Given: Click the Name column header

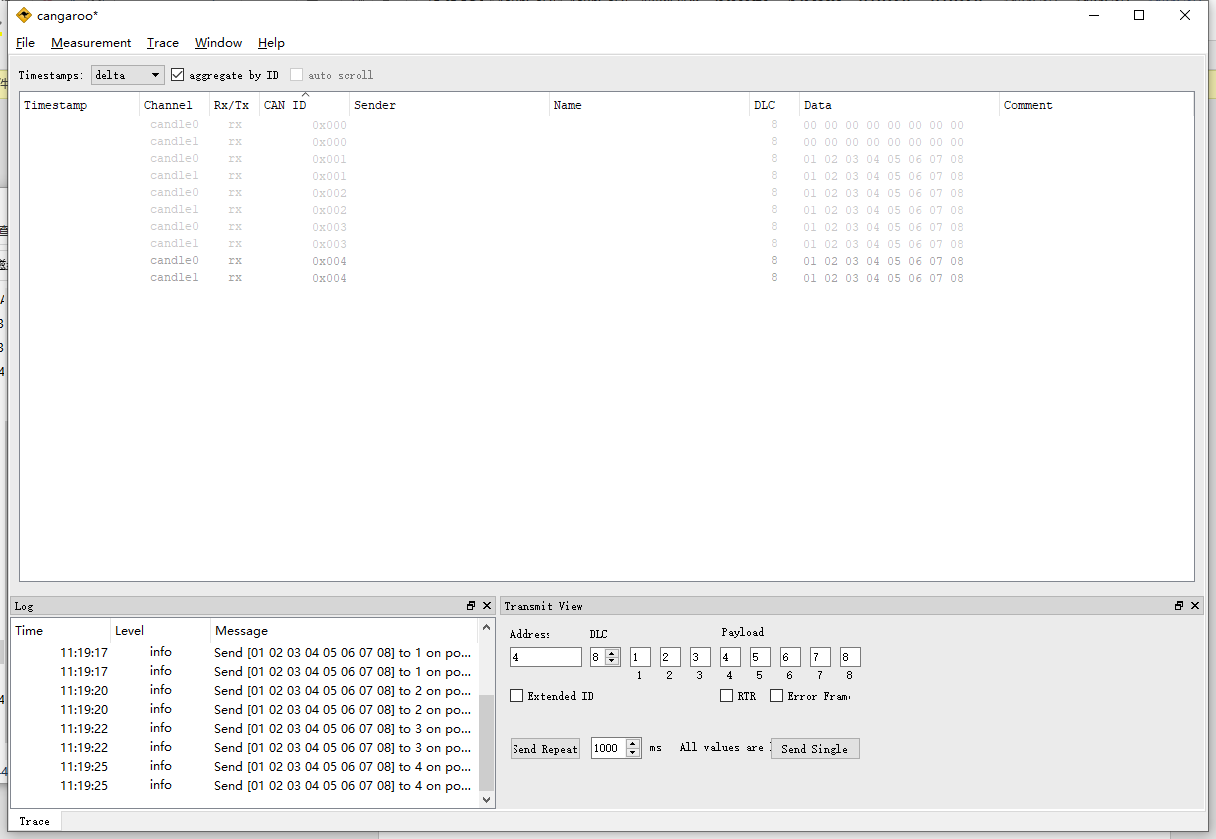Looking at the screenshot, I should 650,105.
